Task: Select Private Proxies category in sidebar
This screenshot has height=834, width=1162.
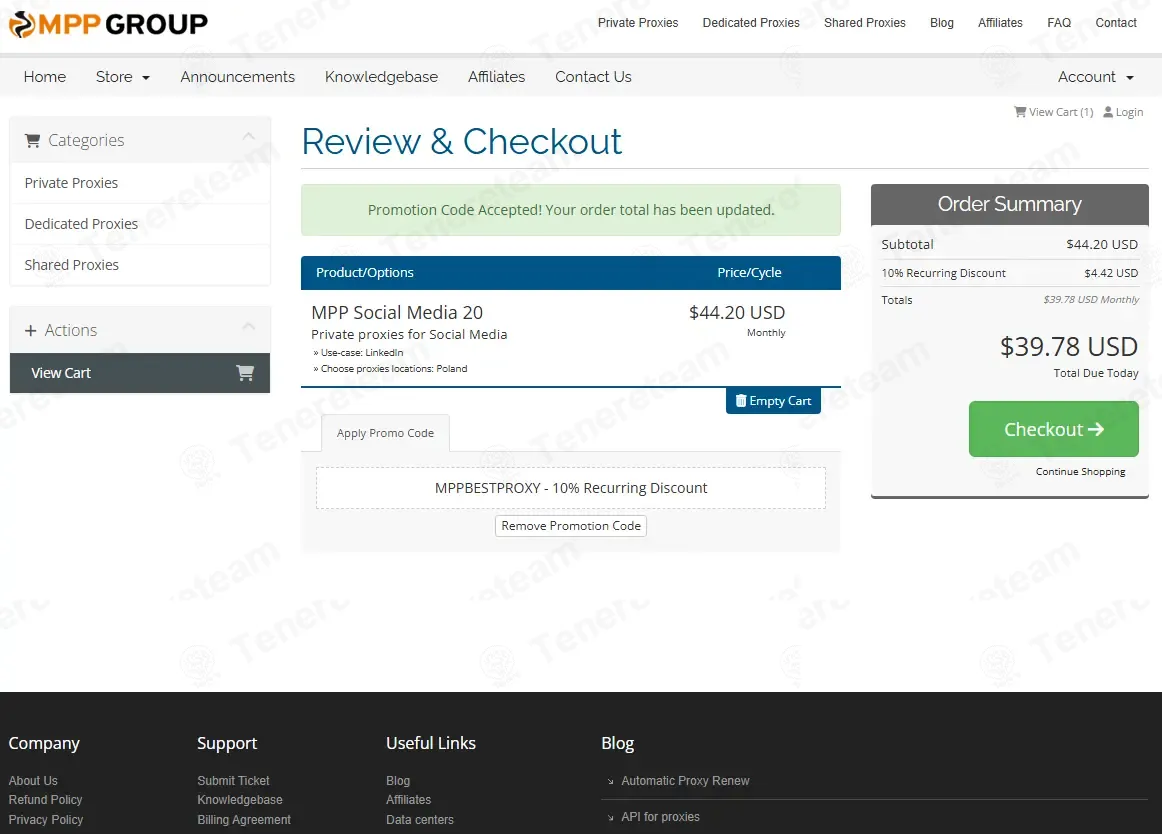Action: point(140,183)
